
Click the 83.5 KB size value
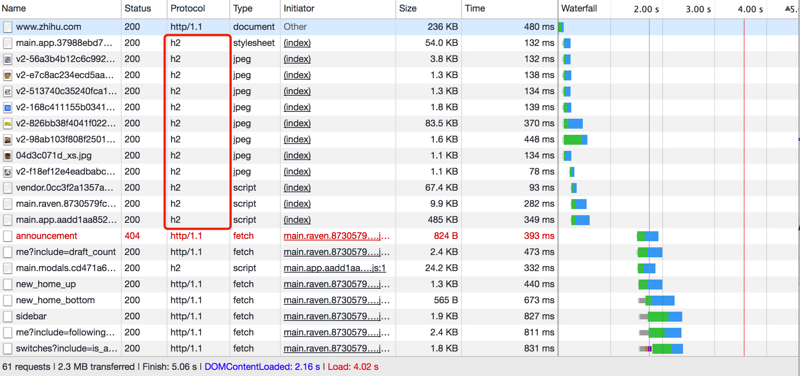441,123
